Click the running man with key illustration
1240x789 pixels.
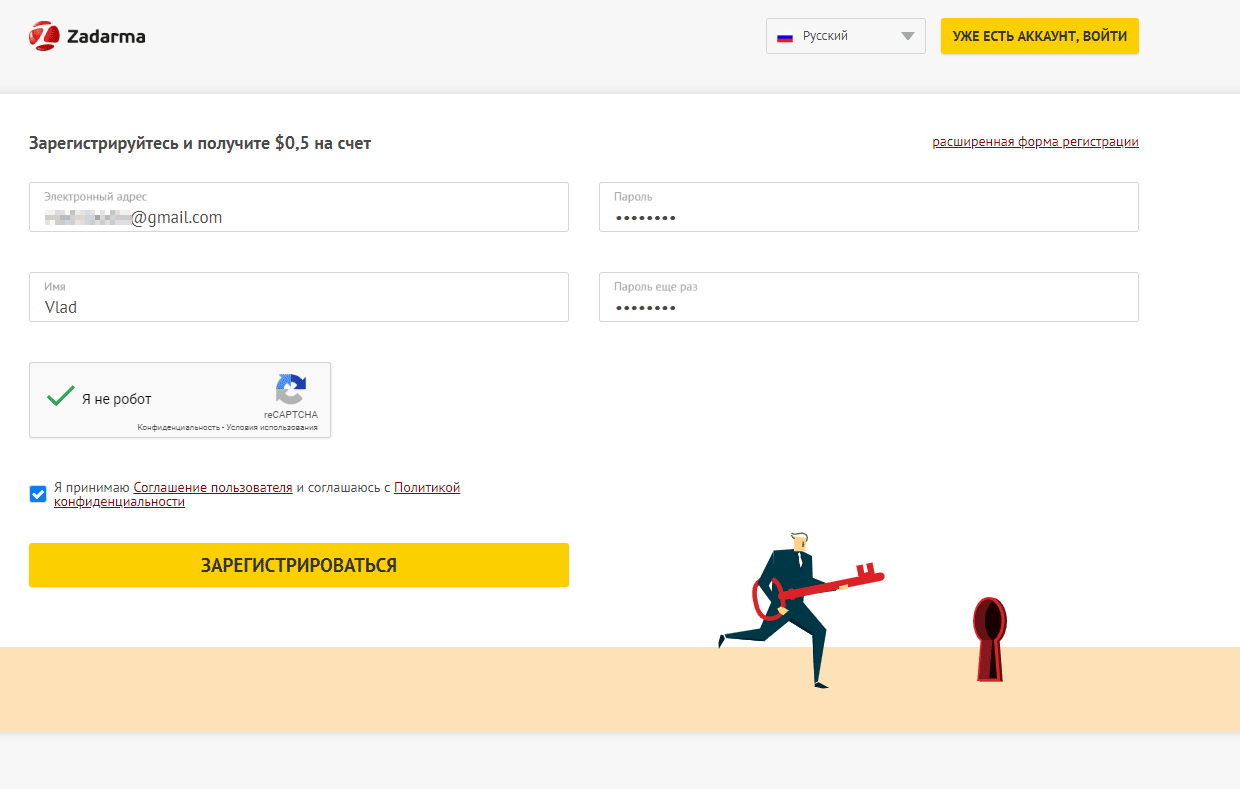(798, 610)
